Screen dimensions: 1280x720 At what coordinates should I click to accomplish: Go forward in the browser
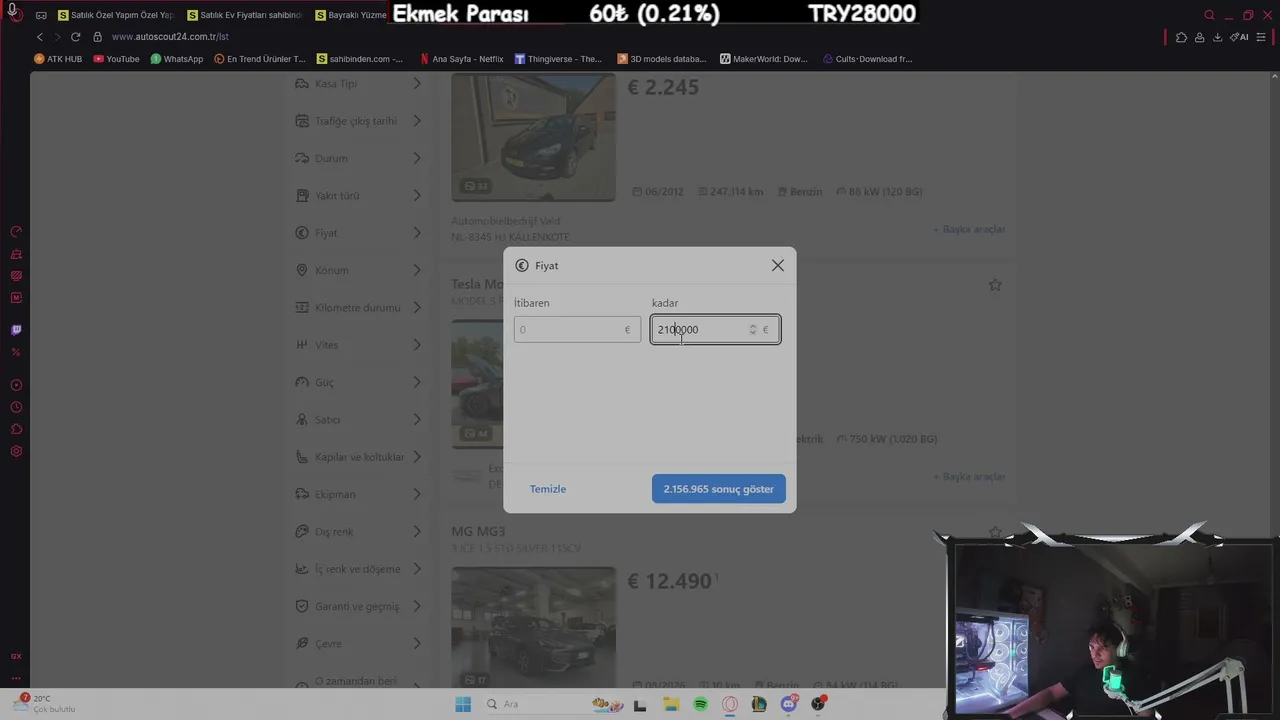(57, 37)
